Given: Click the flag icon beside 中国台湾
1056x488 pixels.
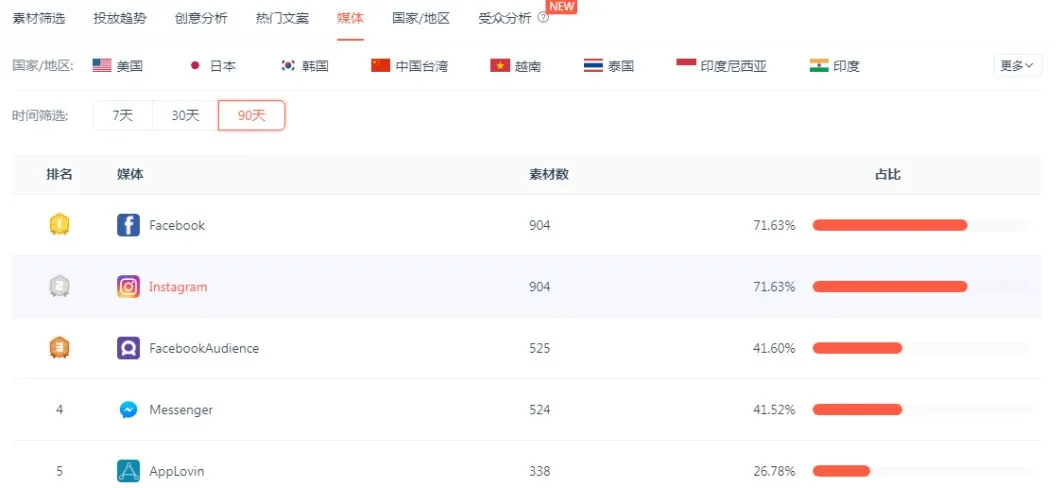Looking at the screenshot, I should 381,65.
